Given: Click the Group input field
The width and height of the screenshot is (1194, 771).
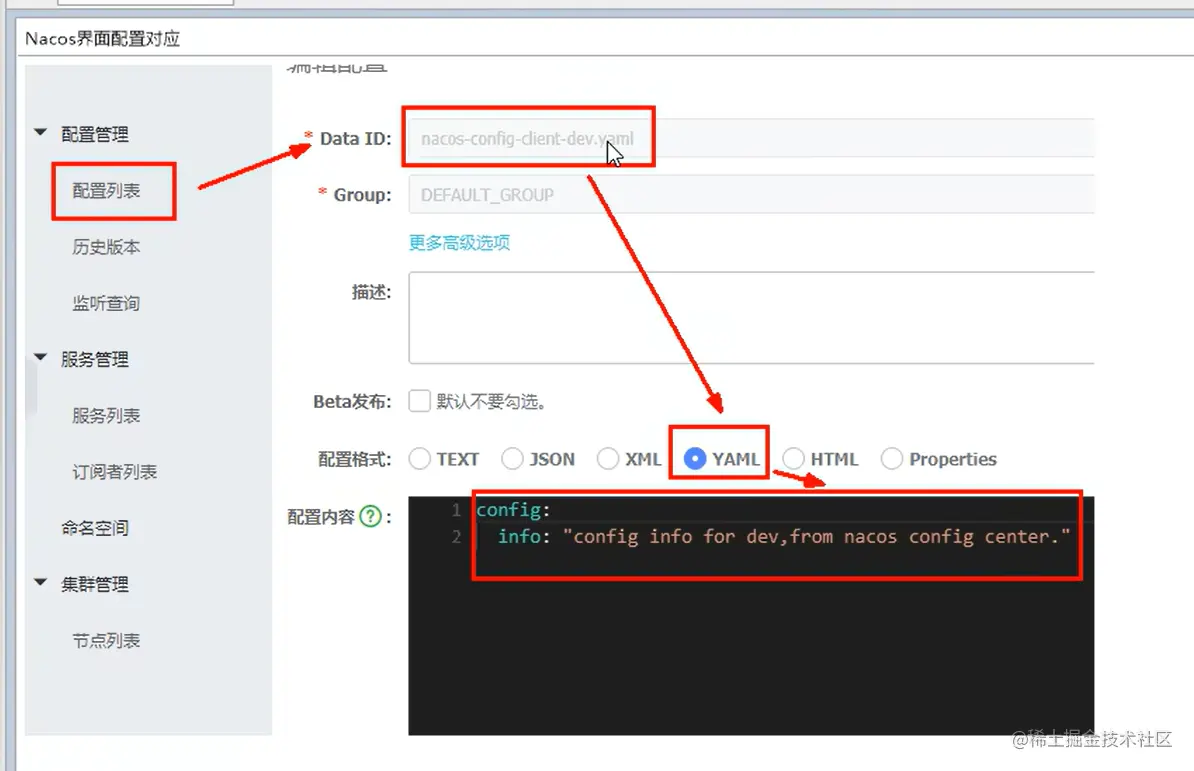Looking at the screenshot, I should (x=751, y=194).
